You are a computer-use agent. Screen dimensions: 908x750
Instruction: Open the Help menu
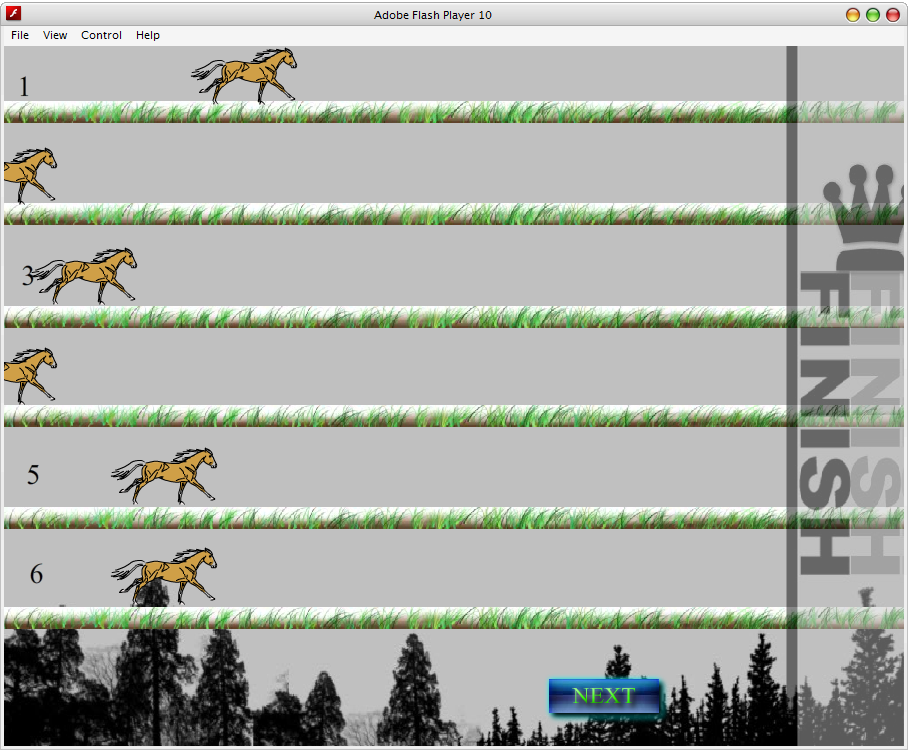click(147, 35)
